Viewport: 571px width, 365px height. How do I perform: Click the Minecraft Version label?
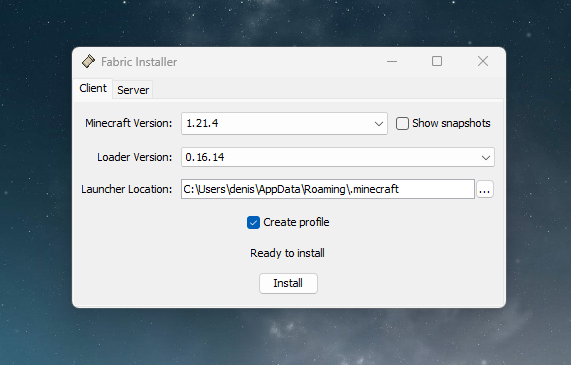129,123
